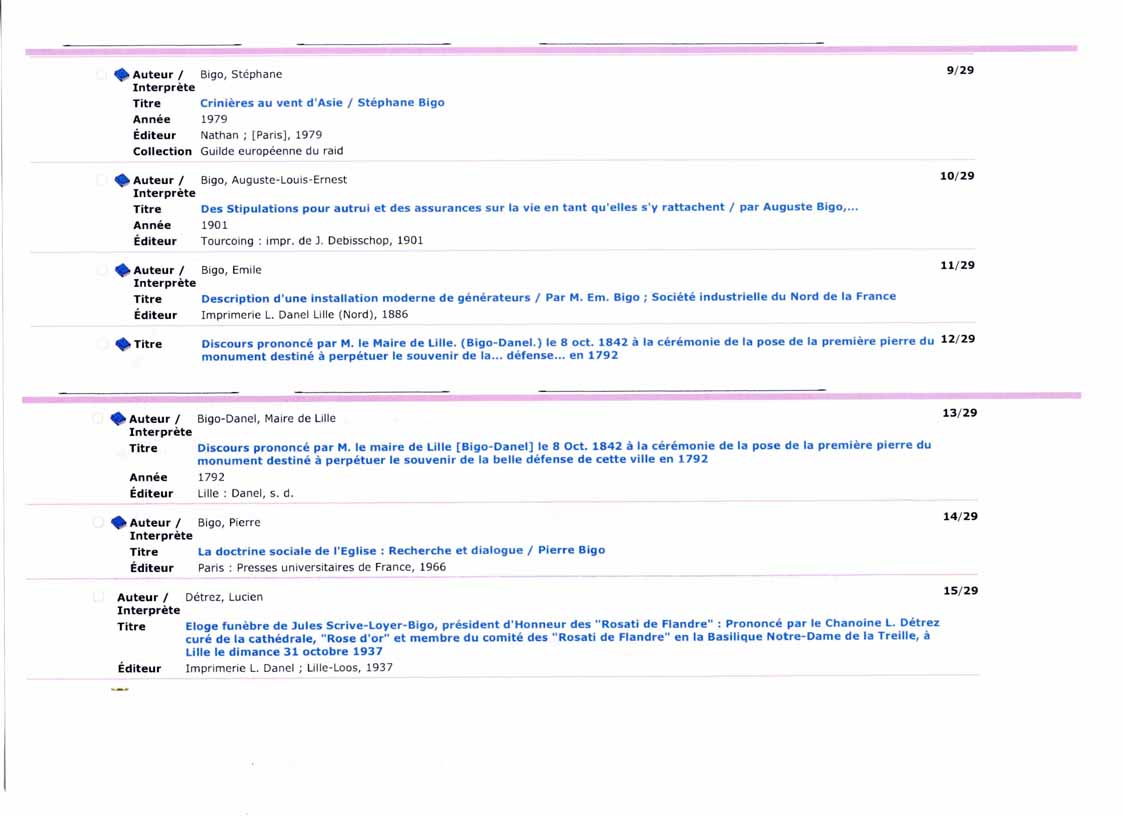Click author name Bigo-Danel, Maire de Lille
The width and height of the screenshot is (1123, 816).
tap(266, 418)
